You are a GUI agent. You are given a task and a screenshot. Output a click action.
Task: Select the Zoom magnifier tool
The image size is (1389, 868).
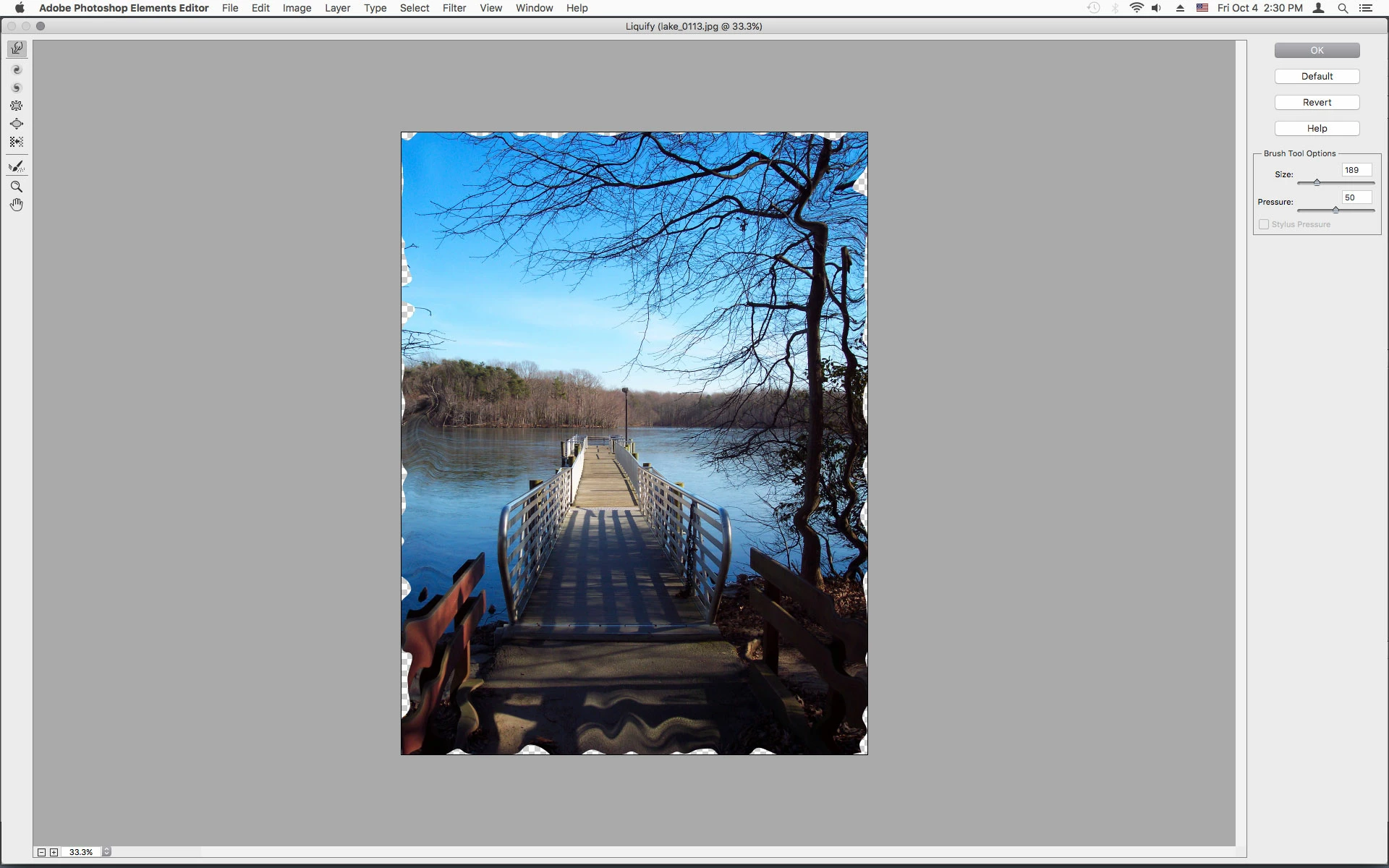pos(17,187)
